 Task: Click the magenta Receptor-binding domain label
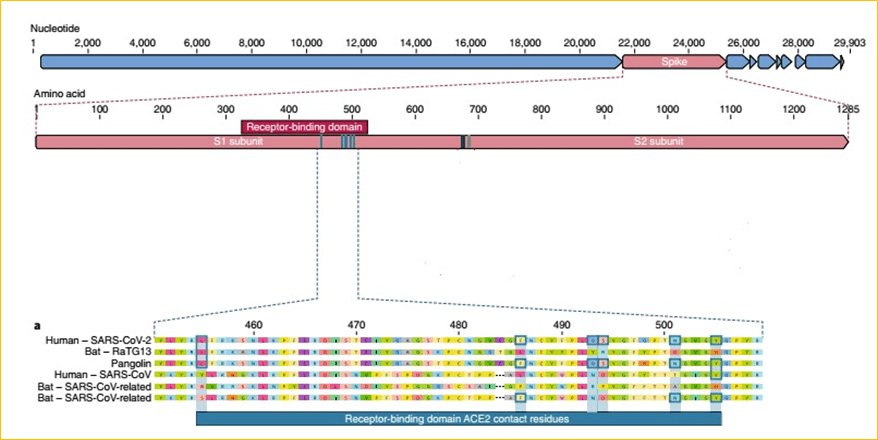(x=305, y=127)
